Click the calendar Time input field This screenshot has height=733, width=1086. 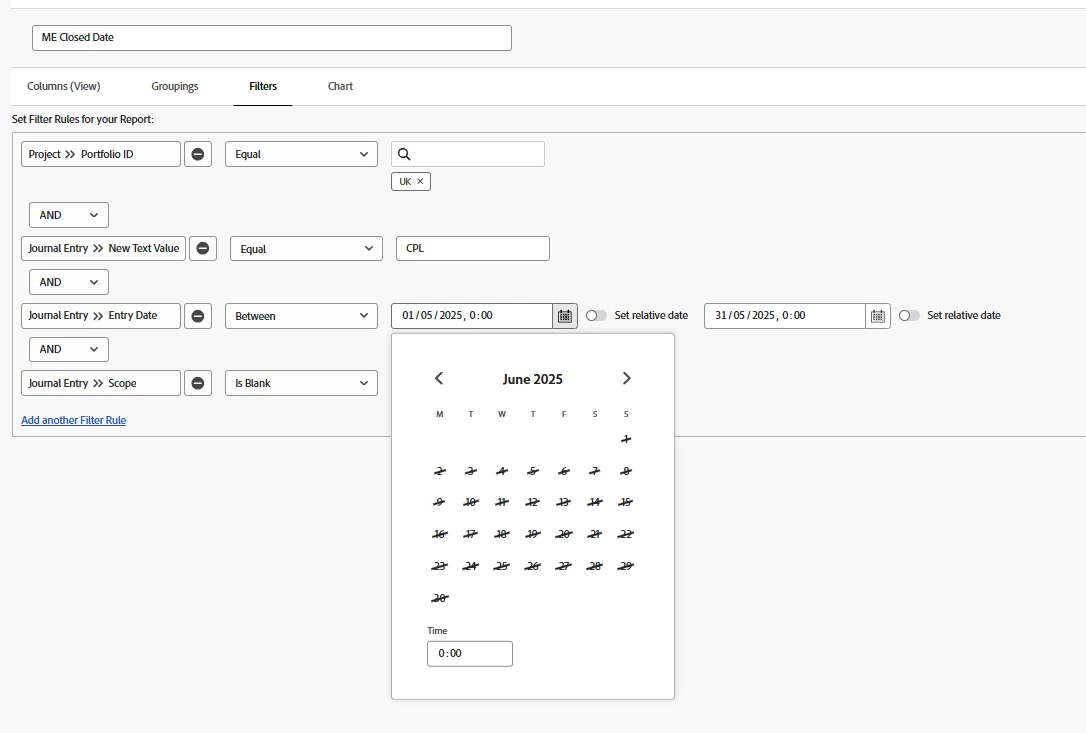click(470, 653)
